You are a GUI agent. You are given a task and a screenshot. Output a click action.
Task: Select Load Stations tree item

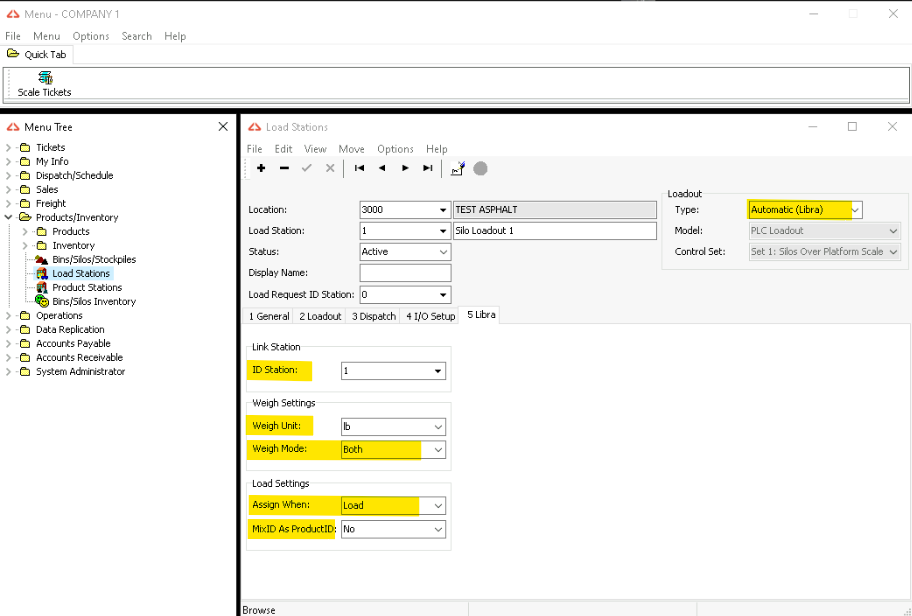point(81,273)
